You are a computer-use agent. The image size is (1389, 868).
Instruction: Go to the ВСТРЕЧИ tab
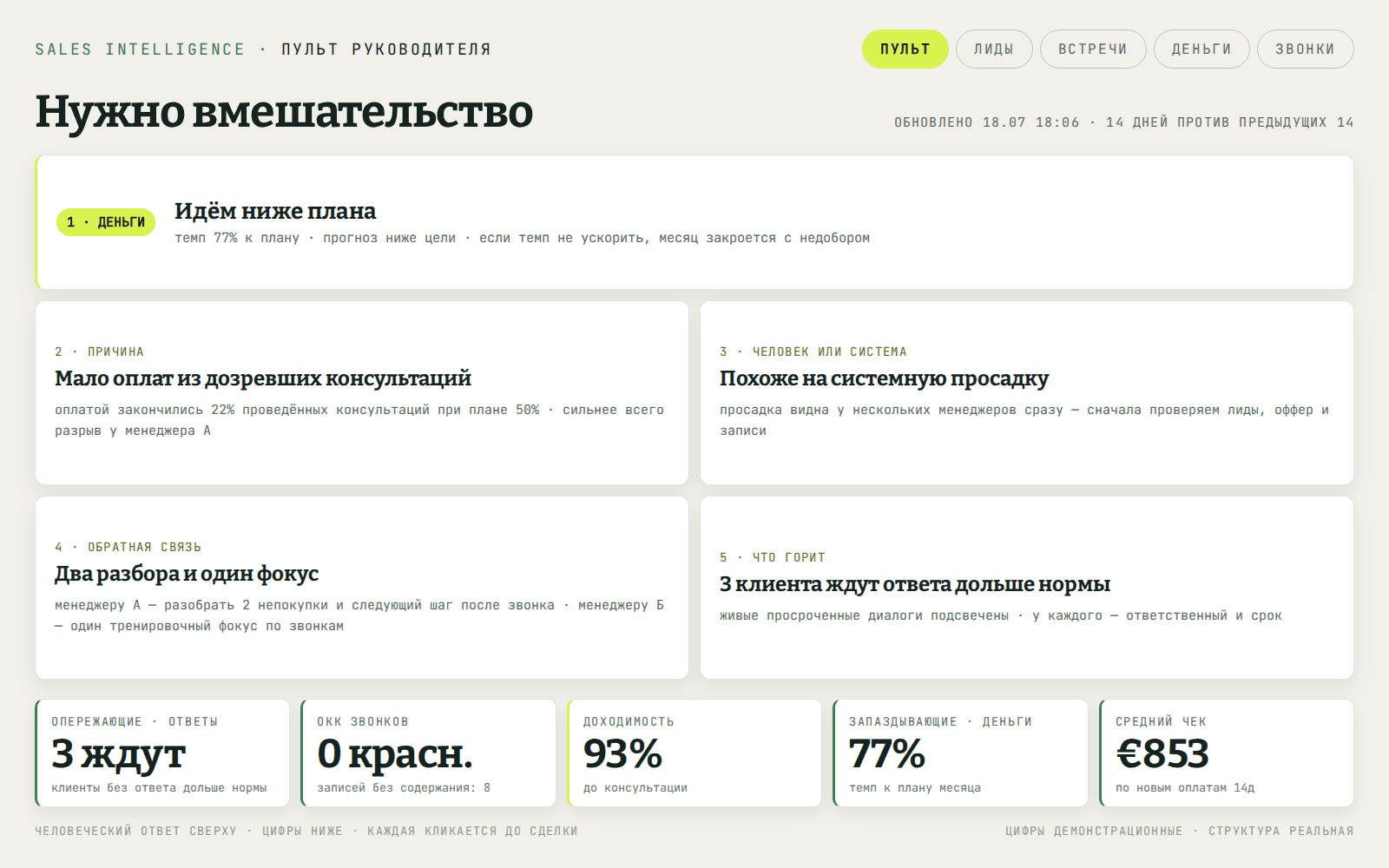[x=1093, y=49]
